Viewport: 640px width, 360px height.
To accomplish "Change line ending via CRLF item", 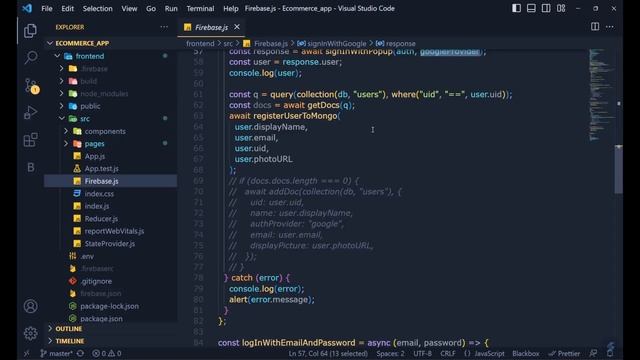I will point(448,353).
